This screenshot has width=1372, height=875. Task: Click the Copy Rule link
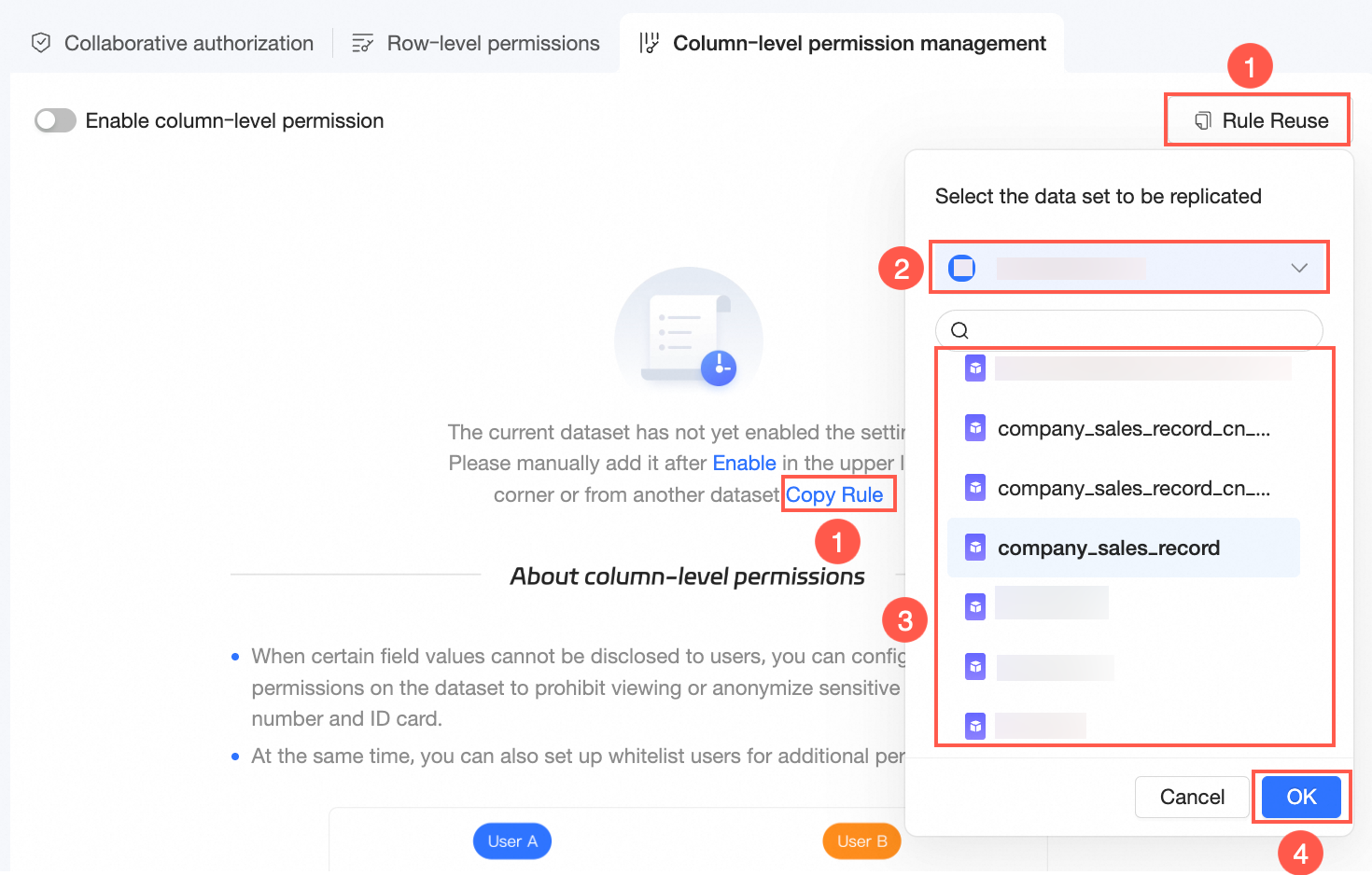coord(834,494)
